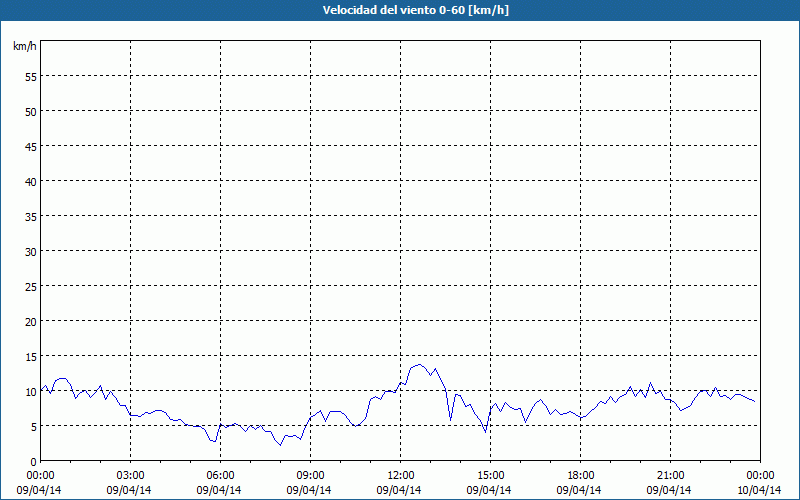Click the sharp curve dip just before 15:00

(x=485, y=432)
